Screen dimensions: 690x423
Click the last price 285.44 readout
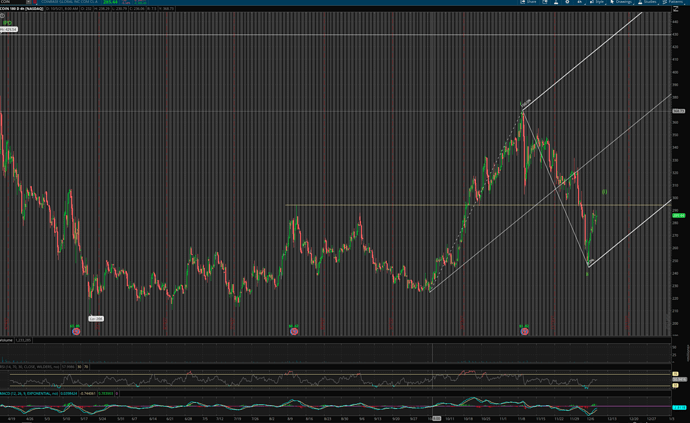pyautogui.click(x=110, y=2)
